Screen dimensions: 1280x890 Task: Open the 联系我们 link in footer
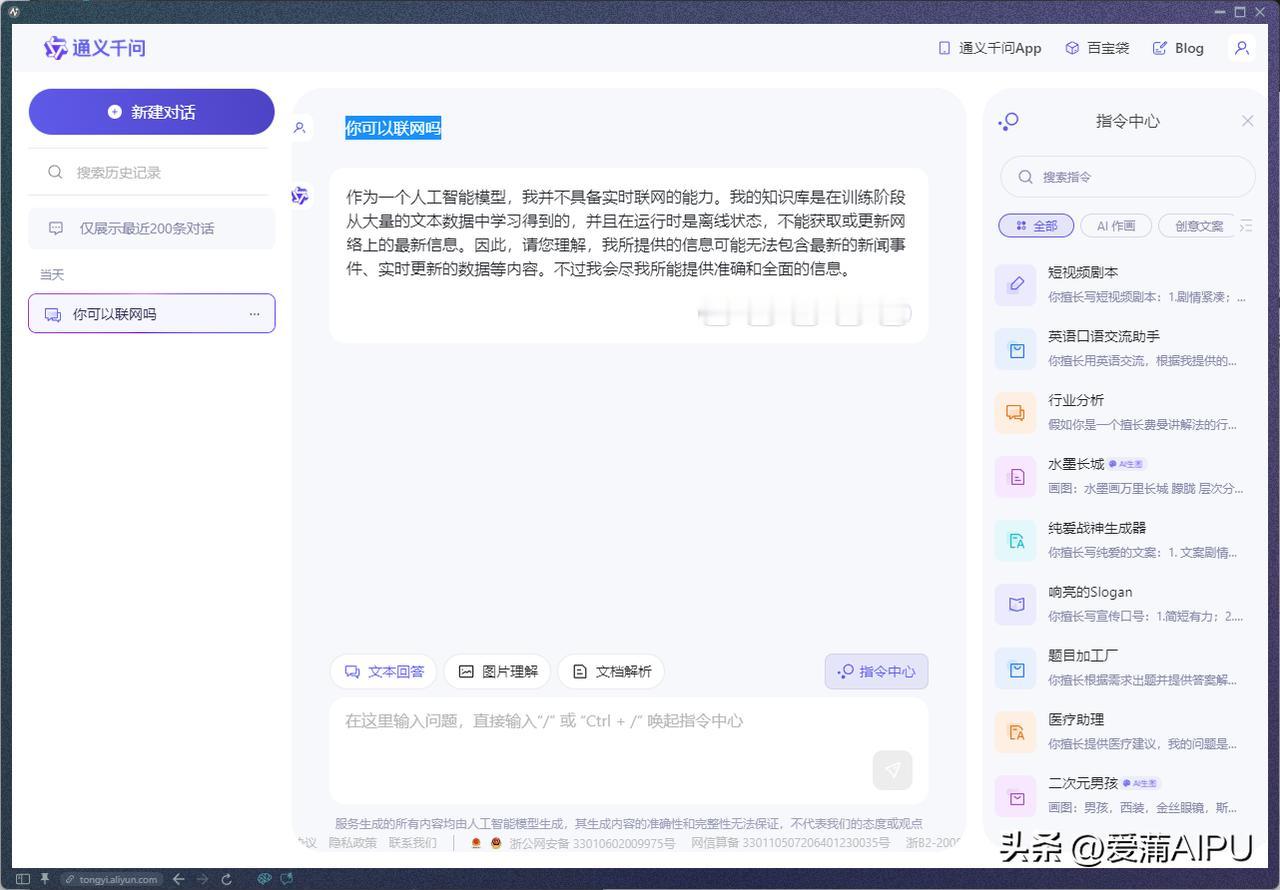click(413, 843)
